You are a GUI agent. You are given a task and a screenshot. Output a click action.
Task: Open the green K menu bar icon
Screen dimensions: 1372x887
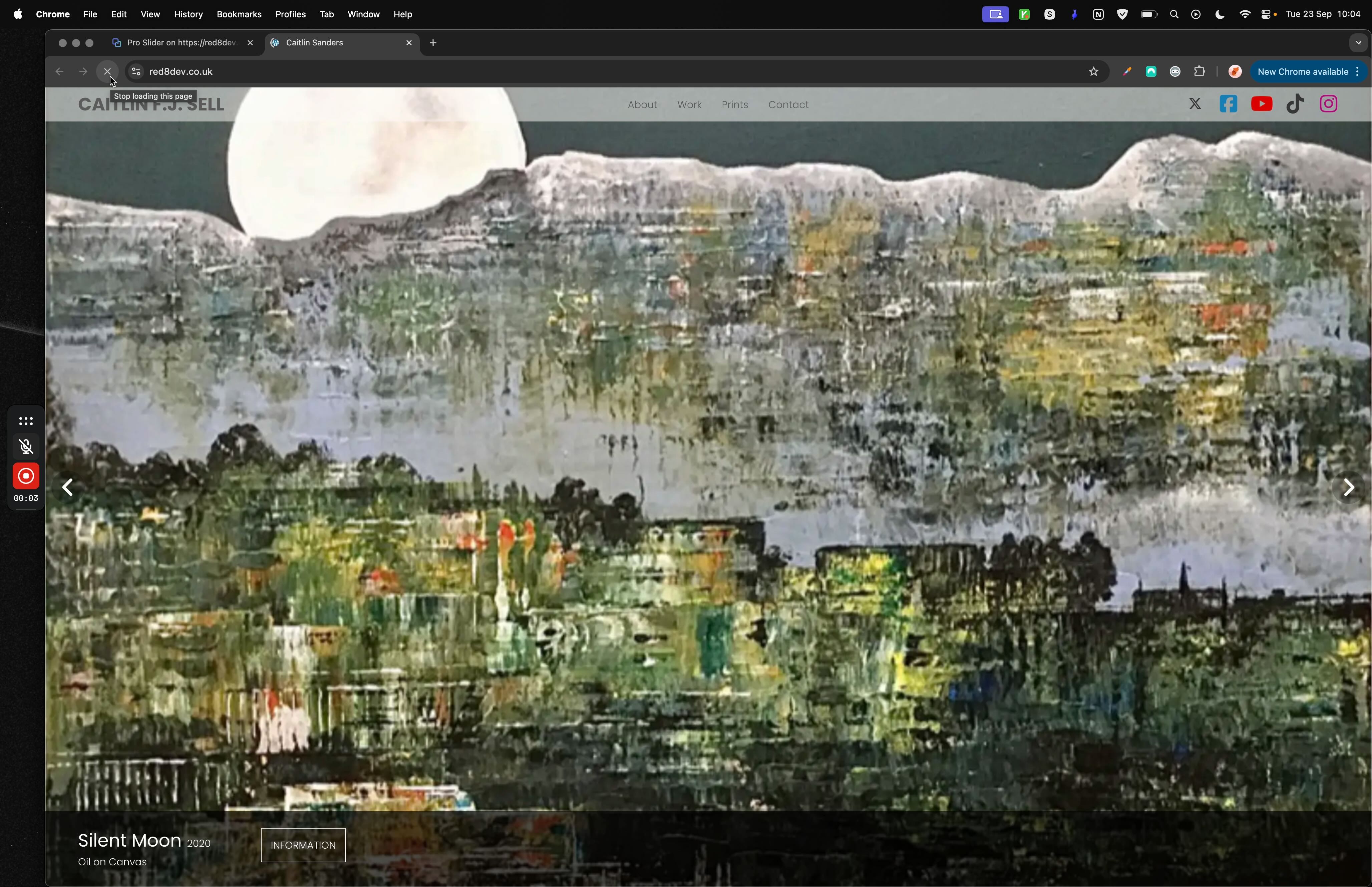pyautogui.click(x=1024, y=14)
